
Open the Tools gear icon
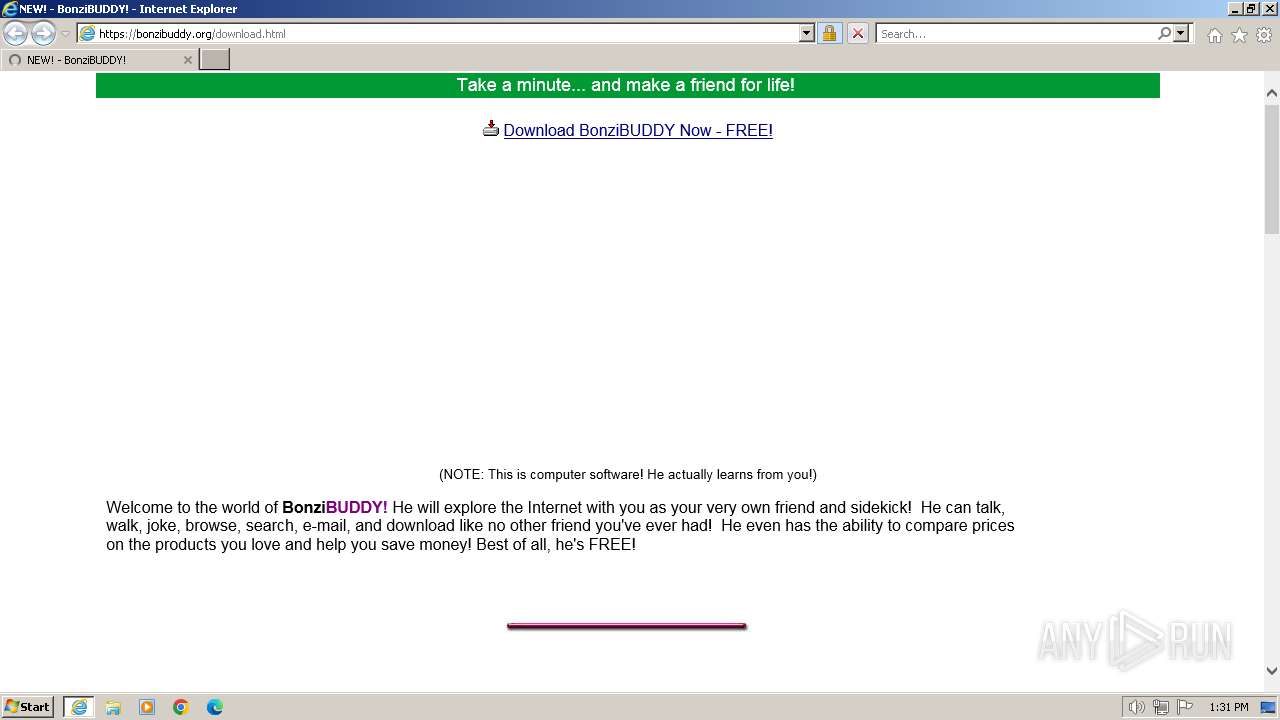tap(1264, 35)
